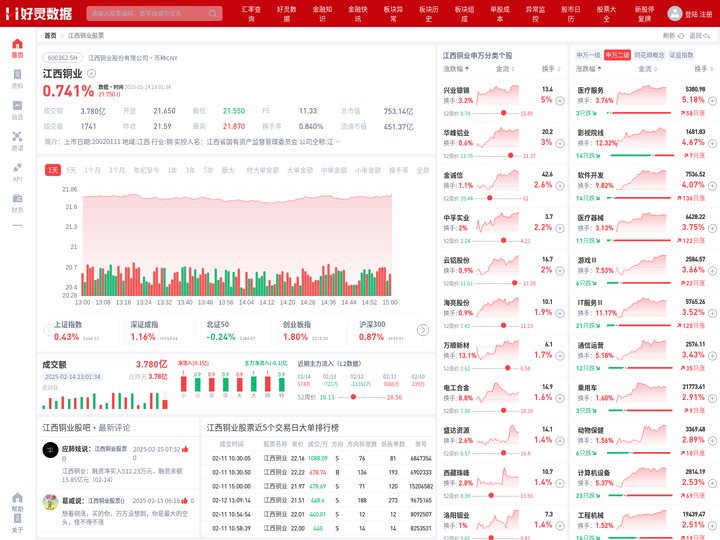Sort sector list by 换手

[x=703, y=69]
